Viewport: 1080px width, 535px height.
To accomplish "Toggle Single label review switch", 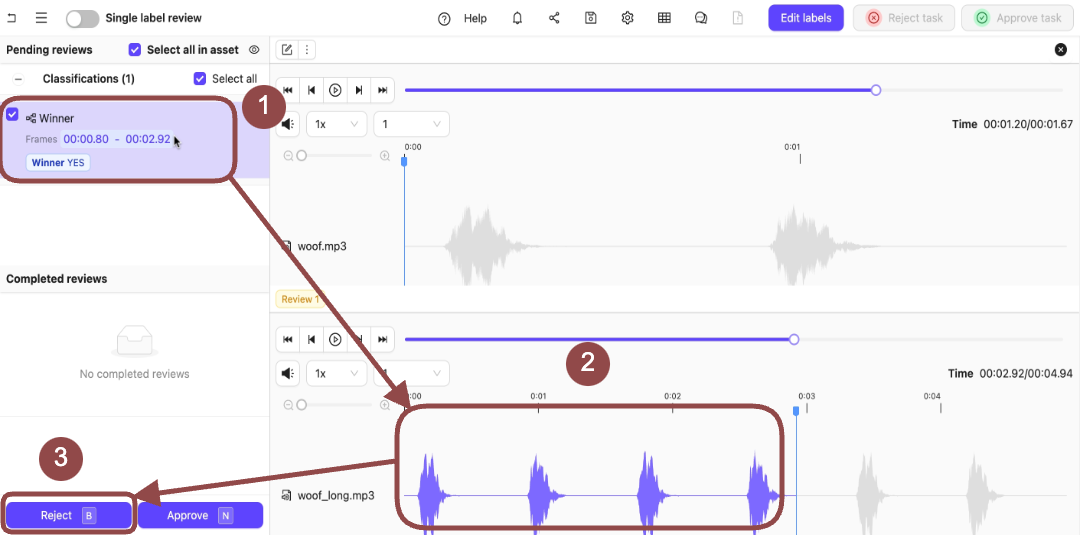I will click(x=83, y=19).
